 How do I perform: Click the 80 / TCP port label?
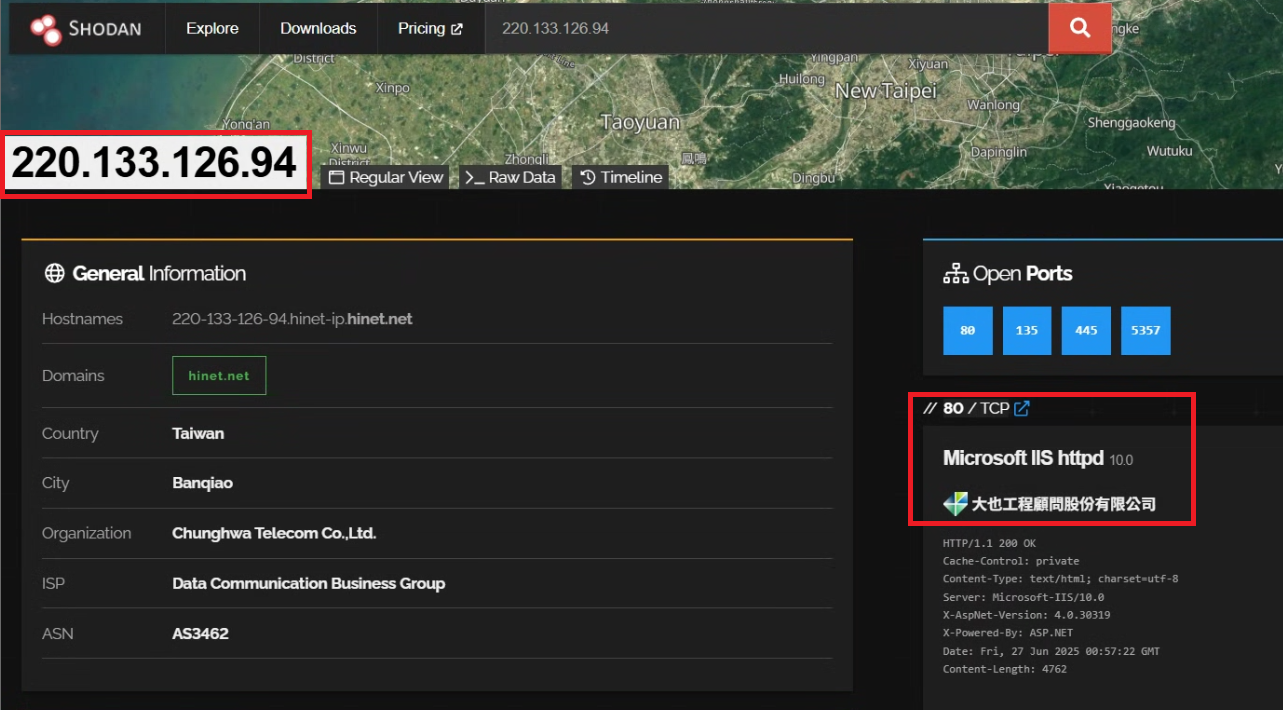(976, 408)
